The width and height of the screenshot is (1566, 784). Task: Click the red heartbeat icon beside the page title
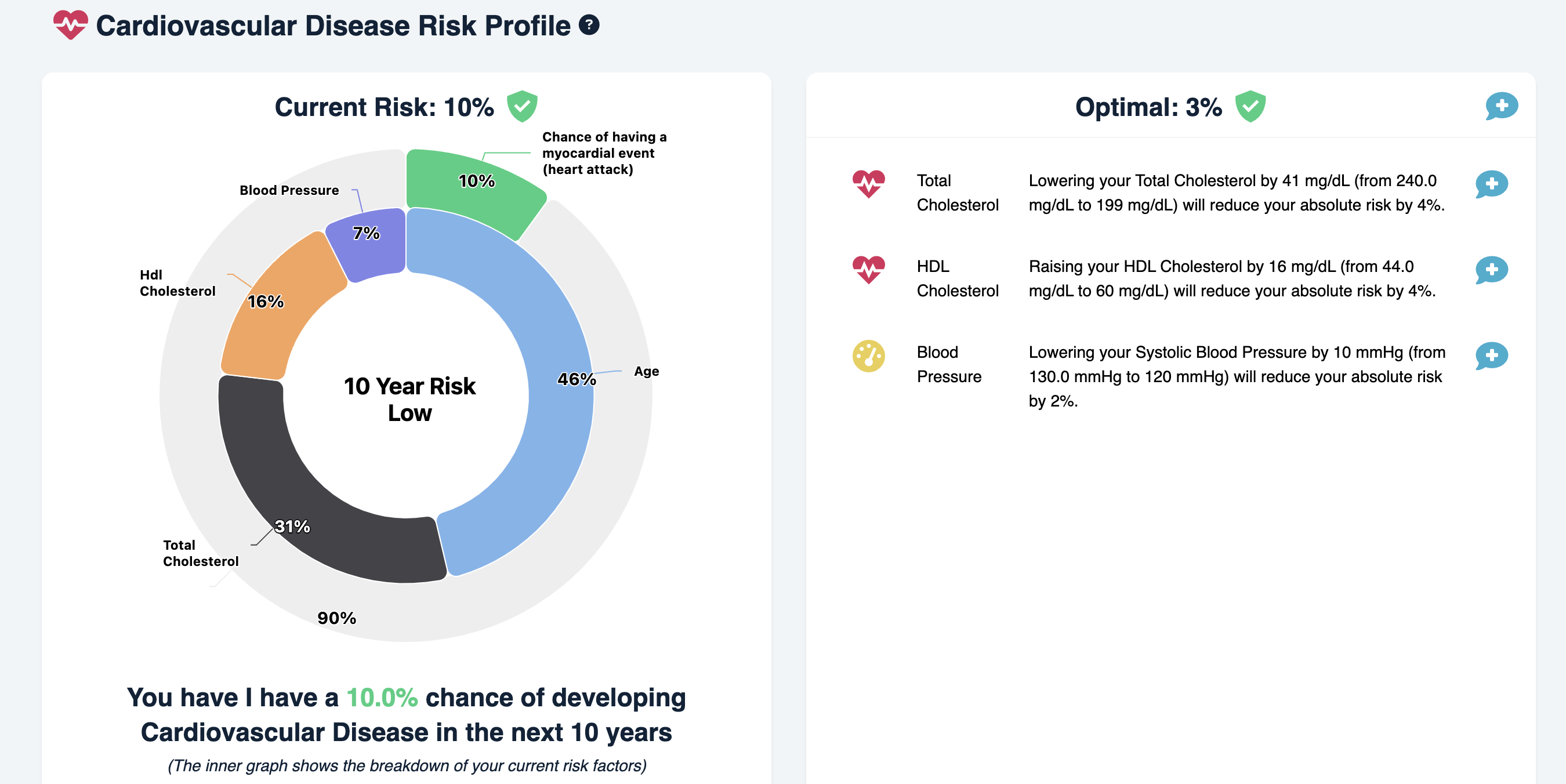click(x=71, y=25)
